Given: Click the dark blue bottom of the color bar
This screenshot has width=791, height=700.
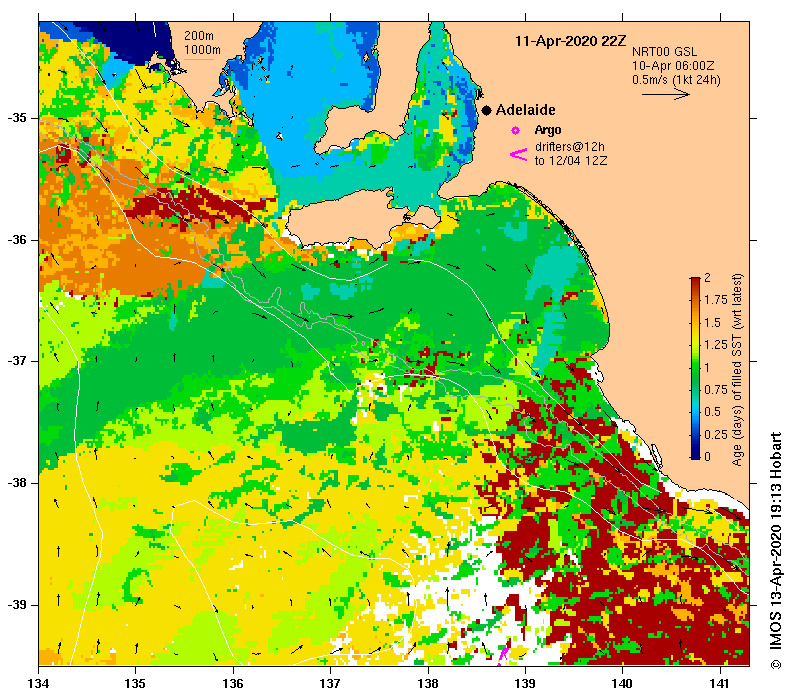Looking at the screenshot, I should pyautogui.click(x=695, y=456).
